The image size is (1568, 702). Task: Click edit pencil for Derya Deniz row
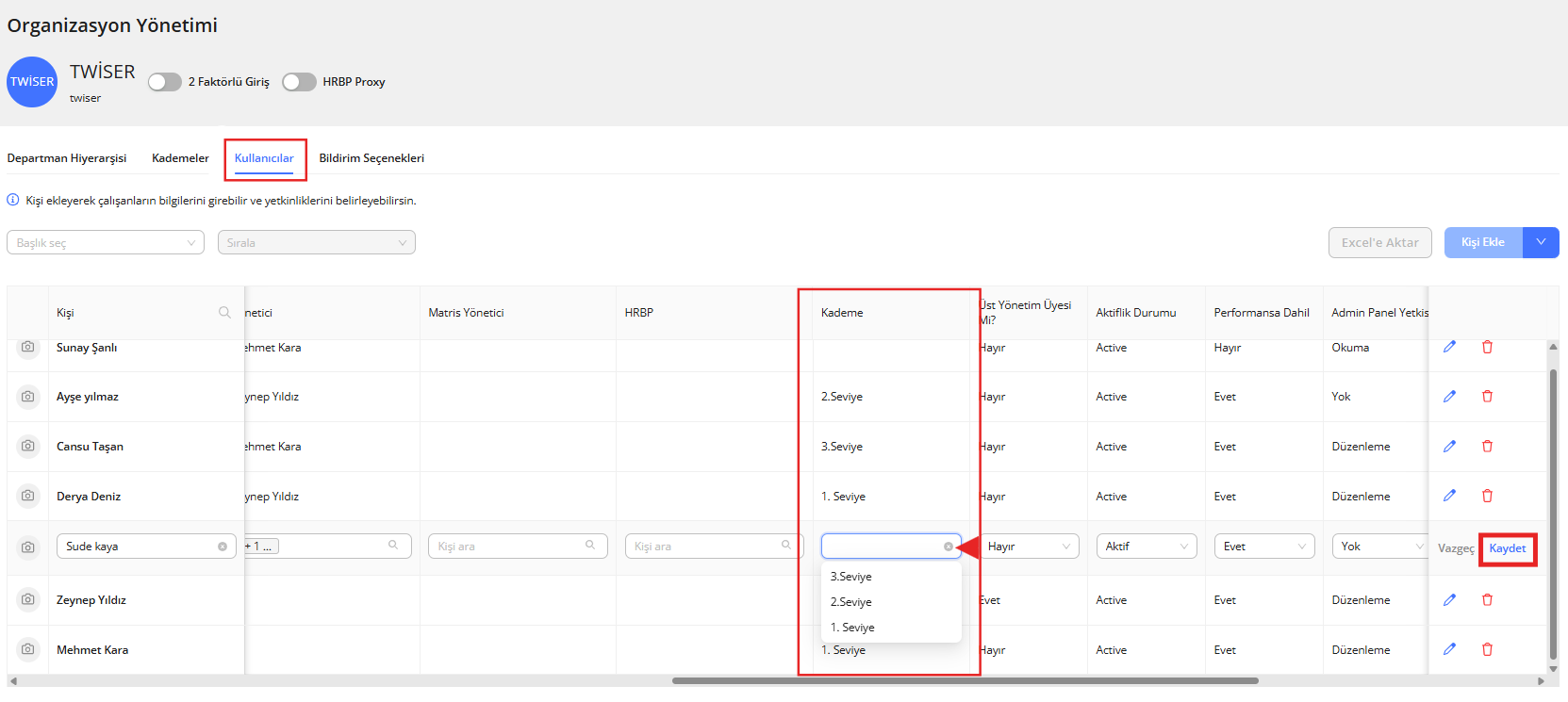[x=1449, y=496]
